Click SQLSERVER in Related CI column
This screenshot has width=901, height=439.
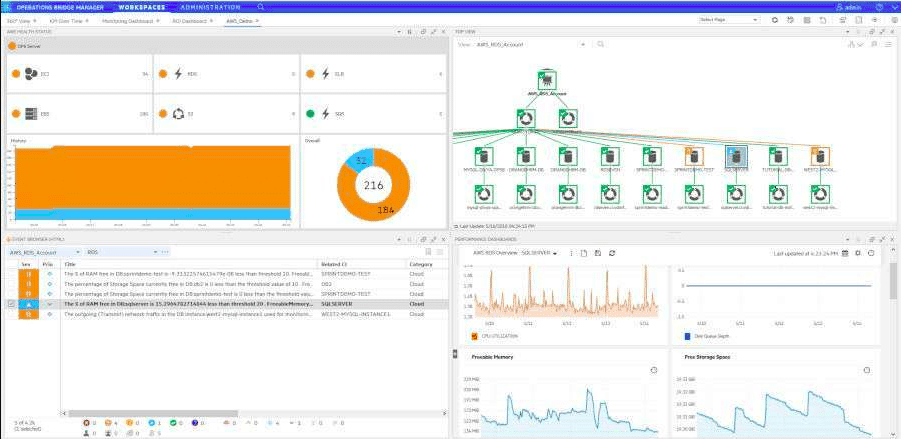[x=337, y=304]
